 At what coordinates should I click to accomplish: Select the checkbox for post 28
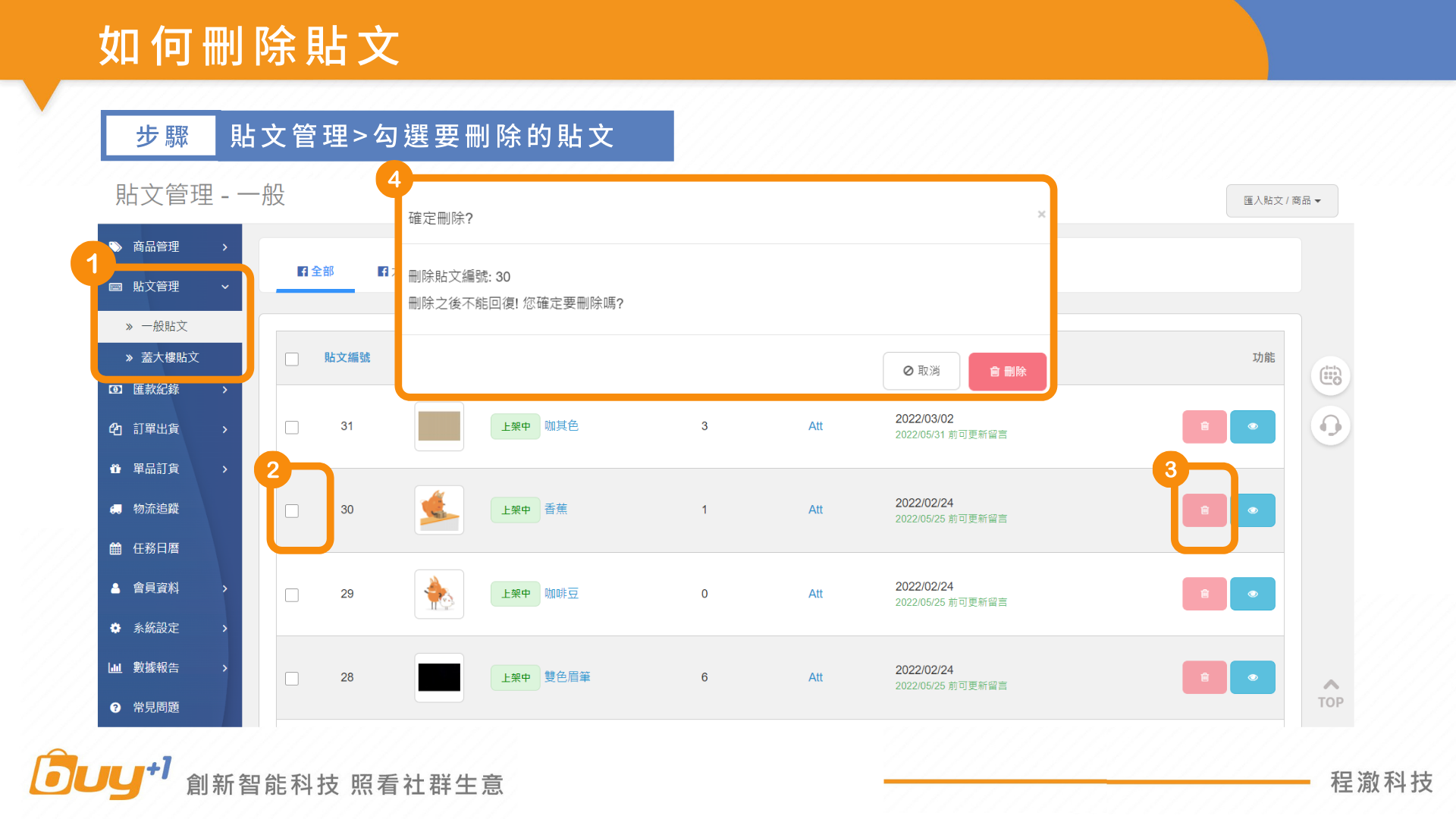coord(292,678)
